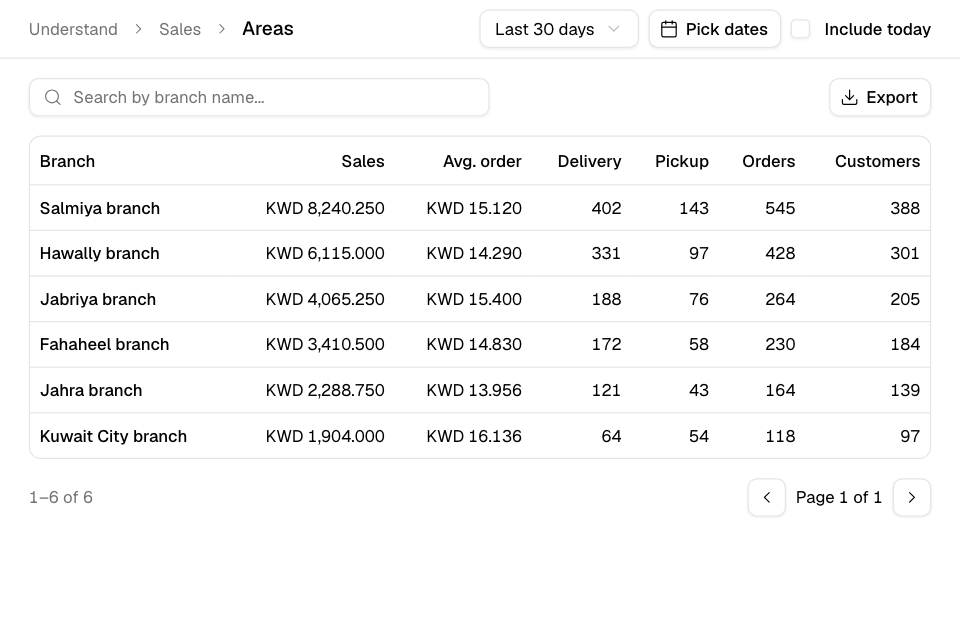Click Jabriya customers count 205

pos(906,299)
